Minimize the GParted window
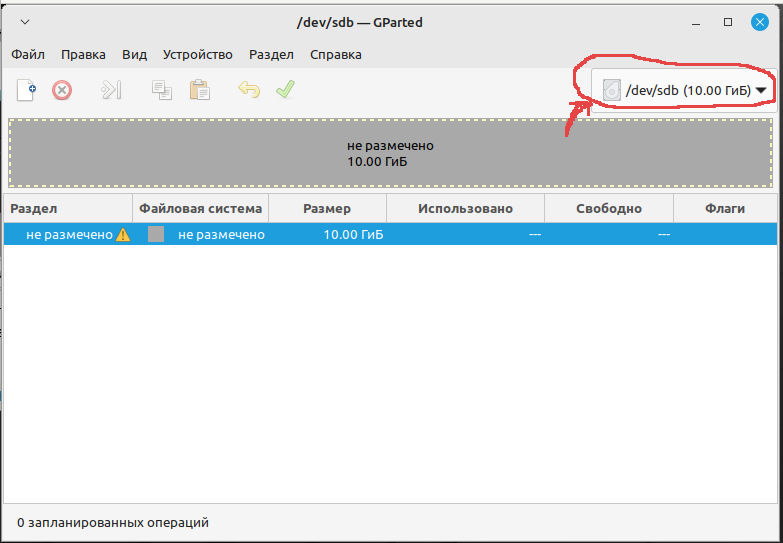 pyautogui.click(x=697, y=22)
